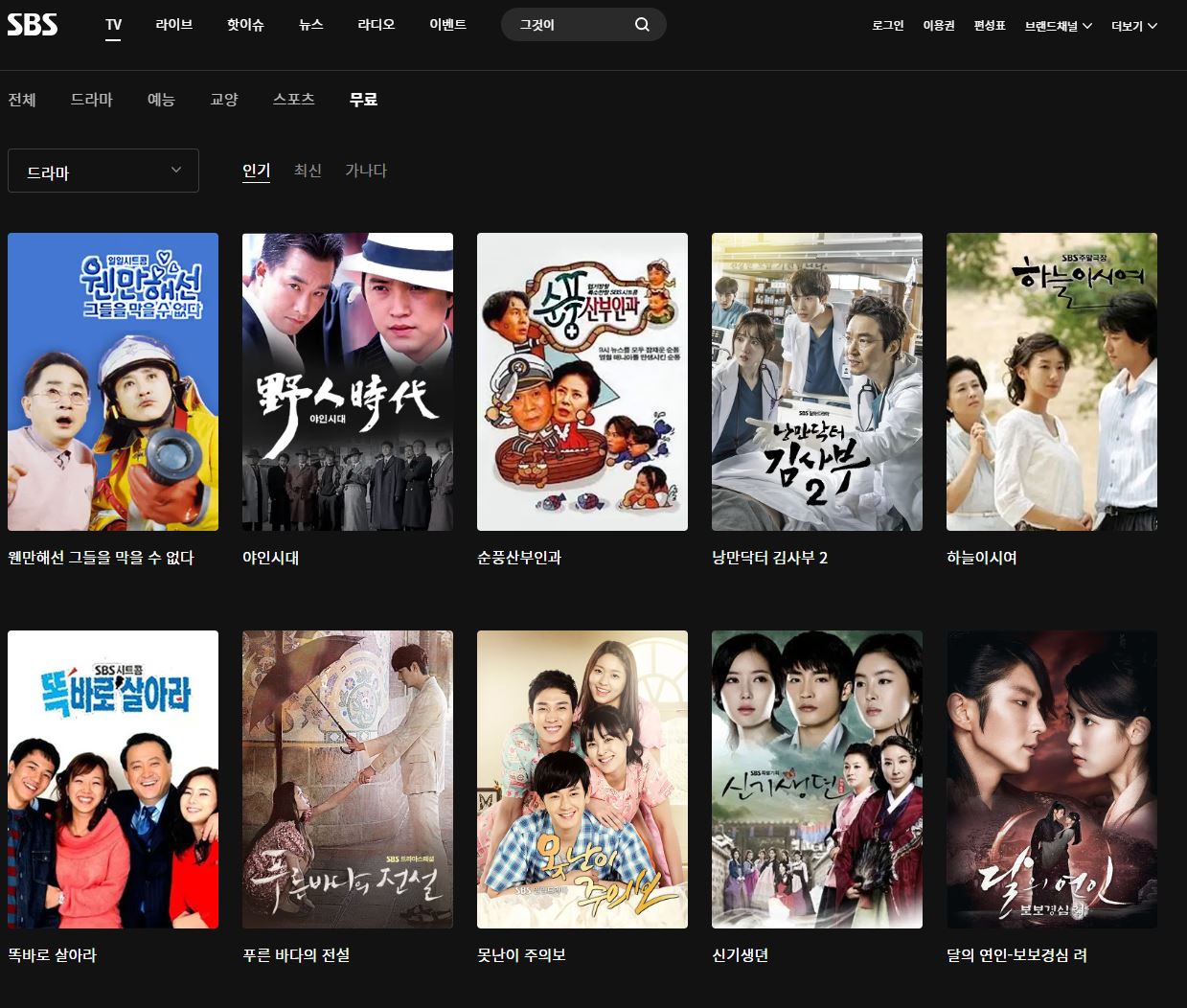
Task: Expand the 더보기 dropdown
Action: point(1134,26)
